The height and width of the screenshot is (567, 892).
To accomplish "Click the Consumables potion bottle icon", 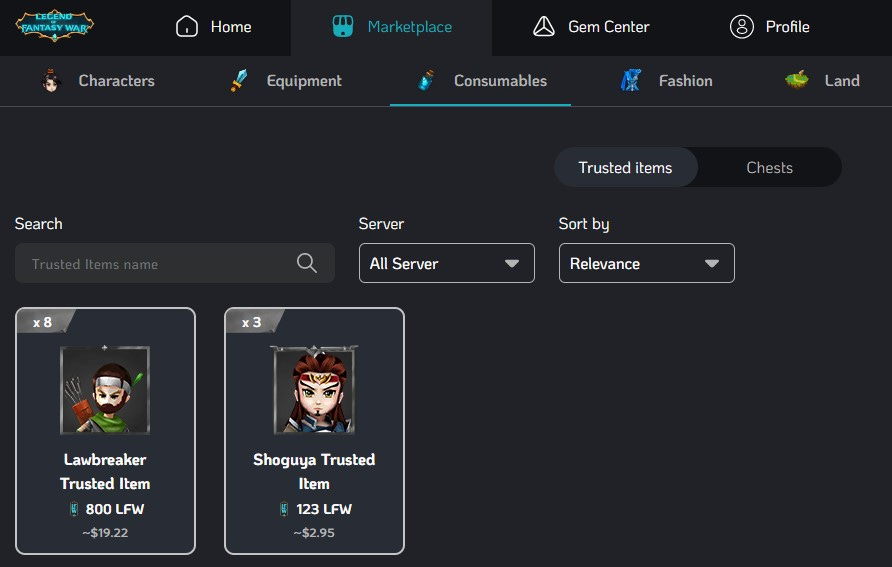I will coord(426,80).
